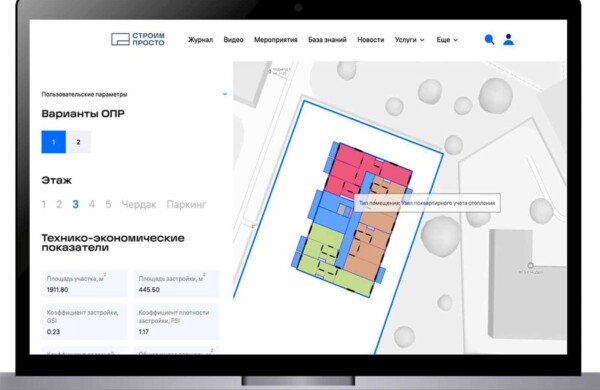This screenshot has width=600, height=390.
Task: Select floor 3 tab
Action: coord(75,204)
